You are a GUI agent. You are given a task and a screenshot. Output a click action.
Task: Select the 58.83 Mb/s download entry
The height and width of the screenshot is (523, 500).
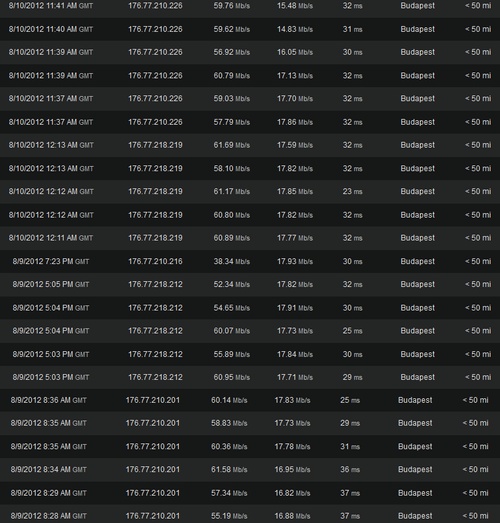[x=250, y=423]
